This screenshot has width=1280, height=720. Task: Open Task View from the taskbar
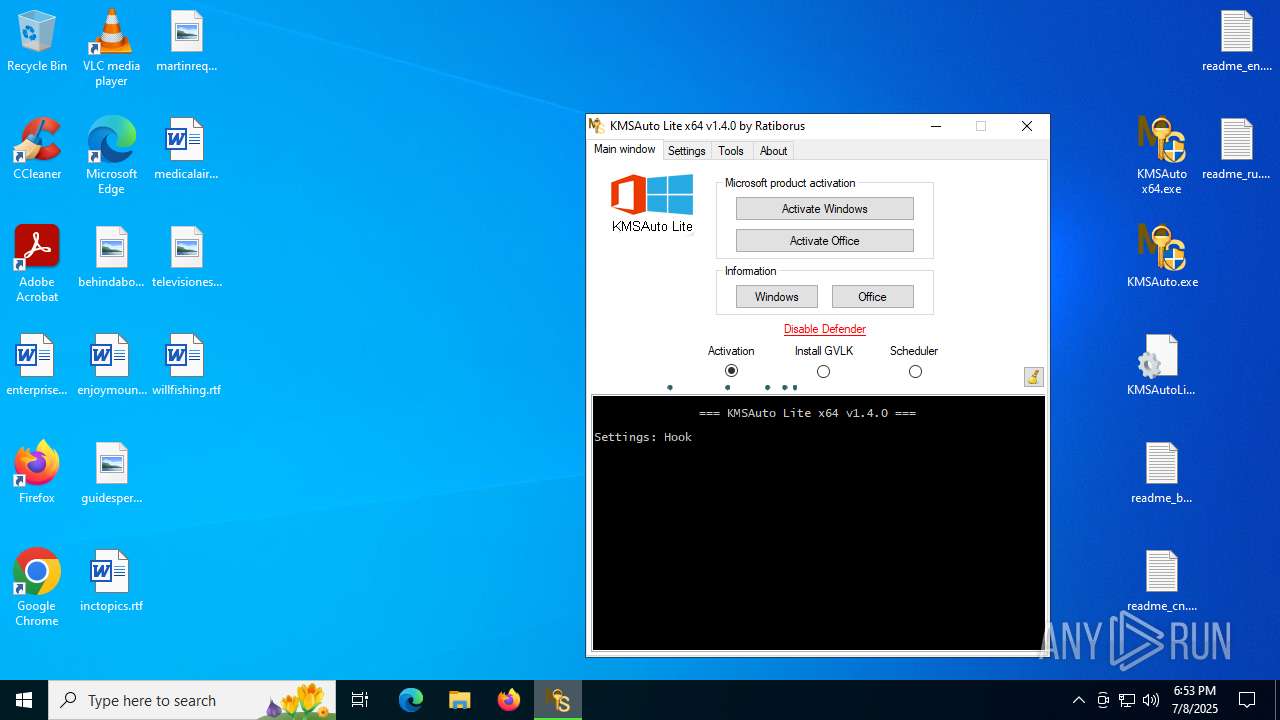tap(360, 700)
